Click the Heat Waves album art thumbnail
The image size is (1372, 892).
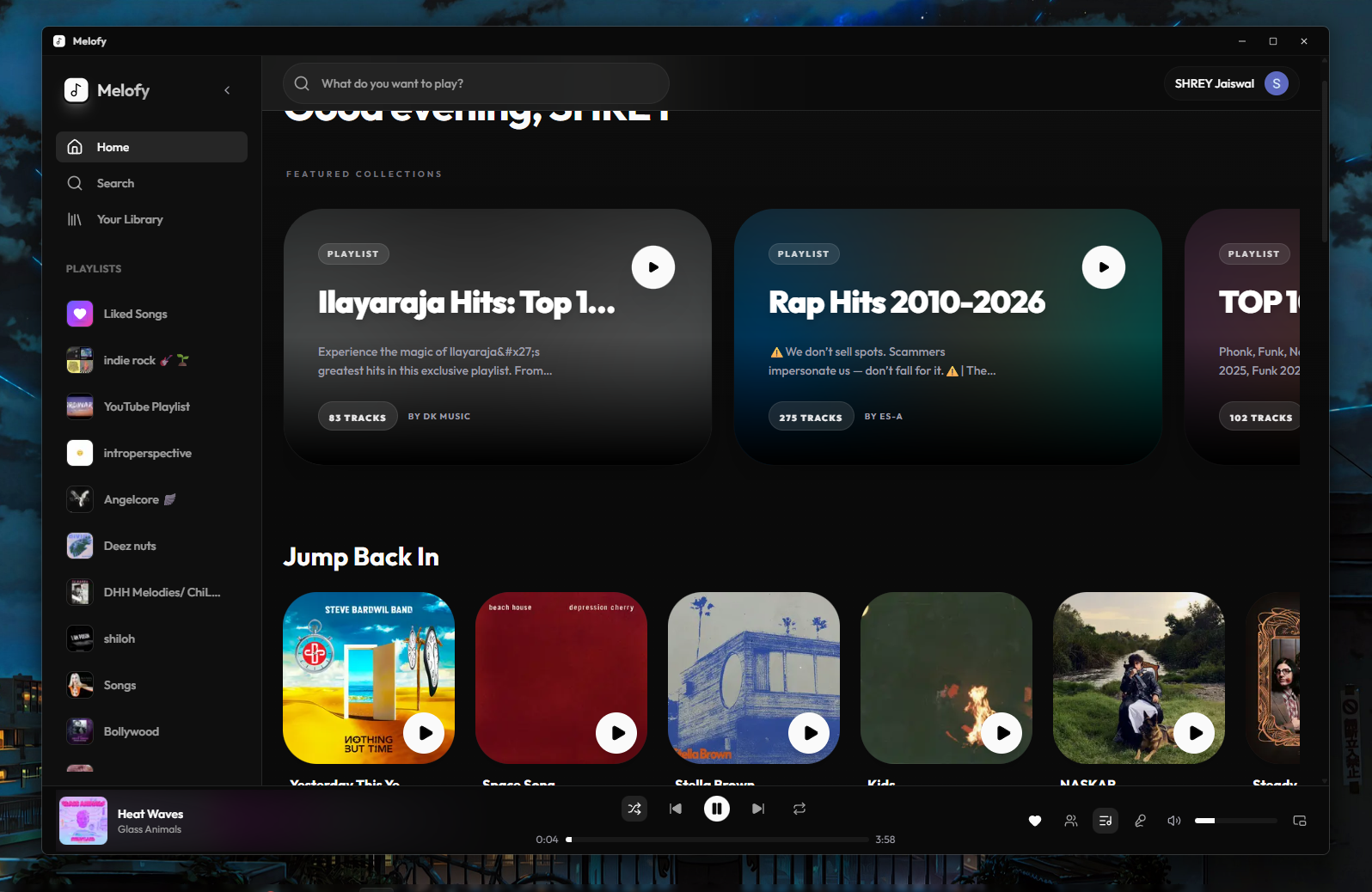tap(83, 821)
